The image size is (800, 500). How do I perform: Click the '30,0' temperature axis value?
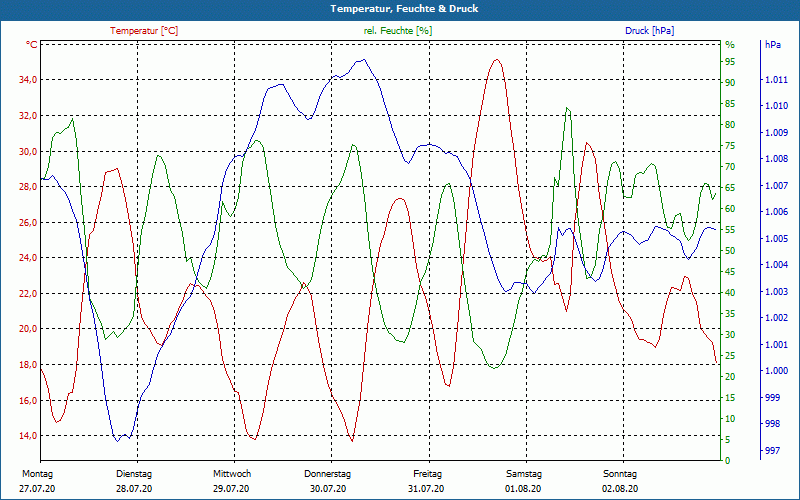click(x=29, y=151)
